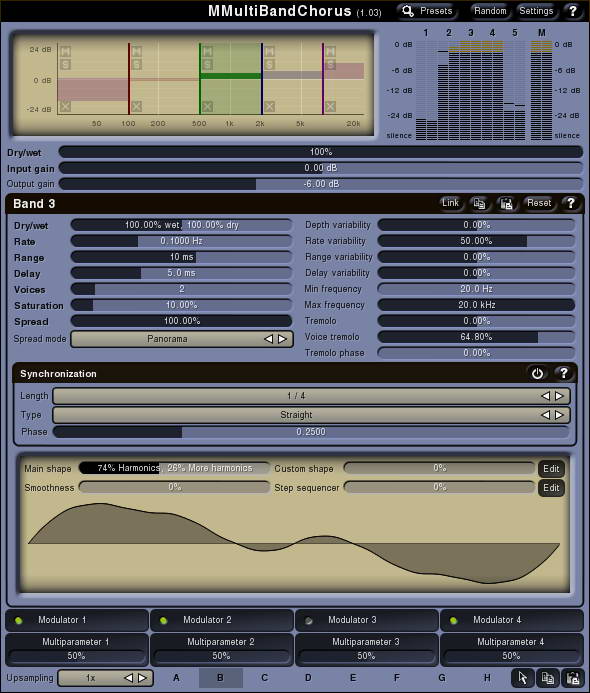The height and width of the screenshot is (693, 590).
Task: Select preset slot B
Action: pyautogui.click(x=220, y=678)
